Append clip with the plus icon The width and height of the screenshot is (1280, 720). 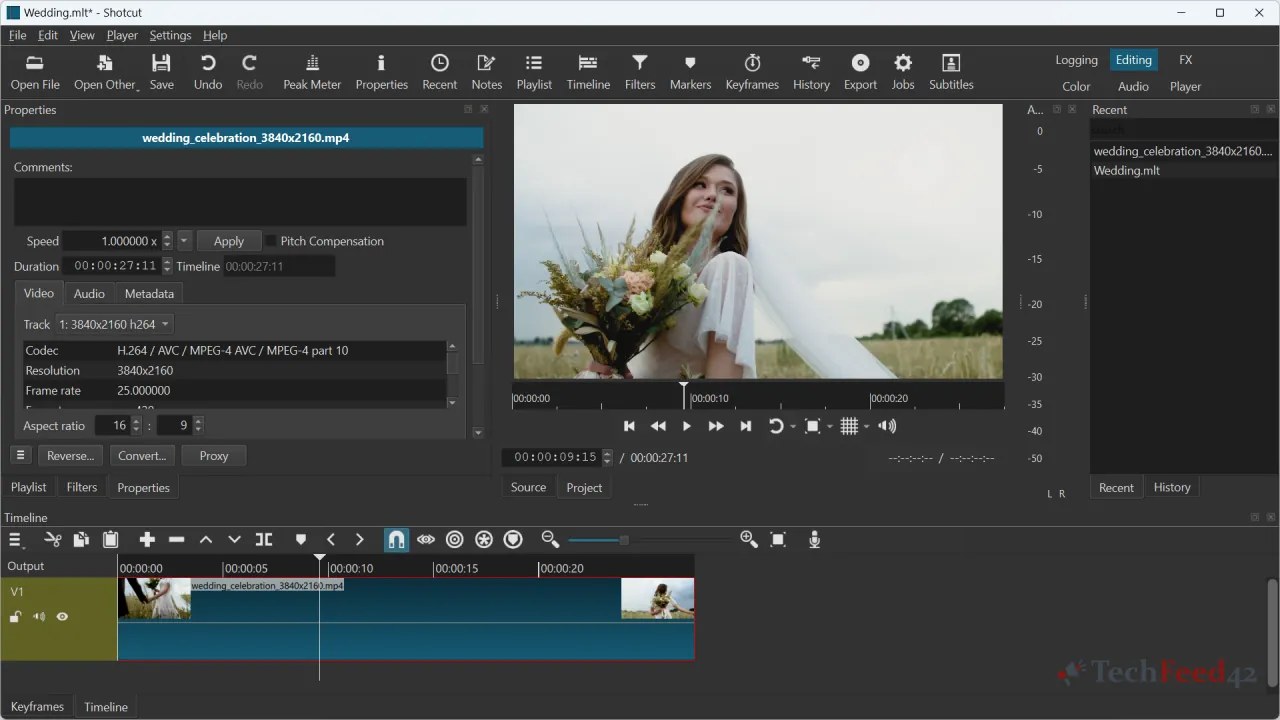(147, 540)
